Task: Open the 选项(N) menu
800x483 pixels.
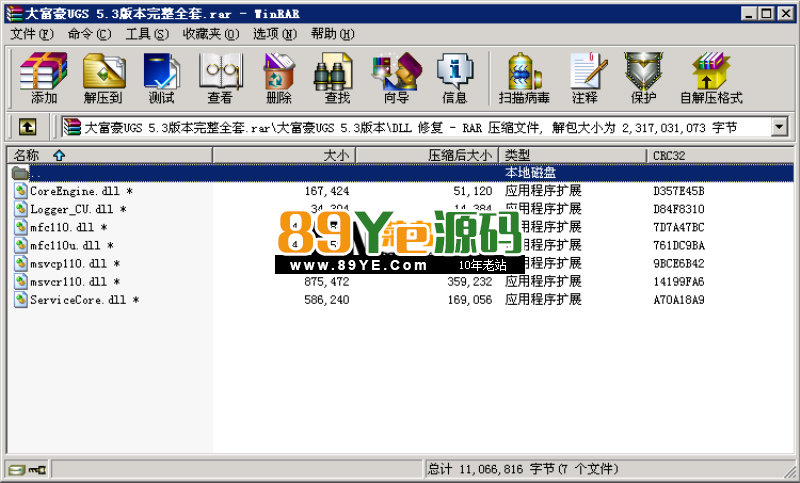Action: coord(275,34)
